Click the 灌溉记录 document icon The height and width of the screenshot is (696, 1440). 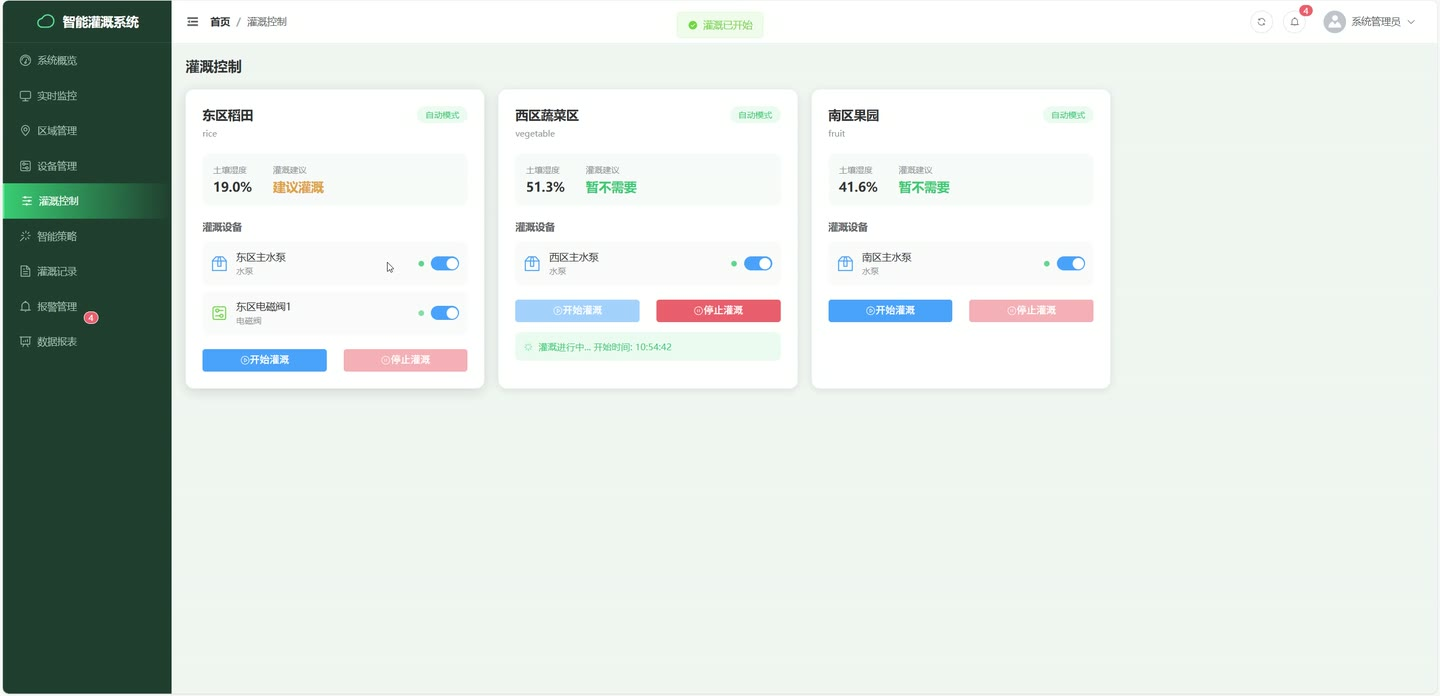pos(26,271)
